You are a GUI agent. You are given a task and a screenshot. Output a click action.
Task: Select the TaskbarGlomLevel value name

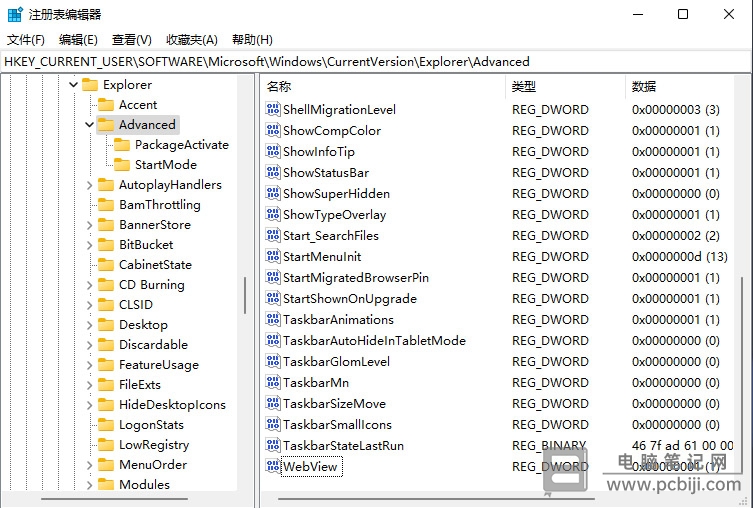click(x=336, y=362)
